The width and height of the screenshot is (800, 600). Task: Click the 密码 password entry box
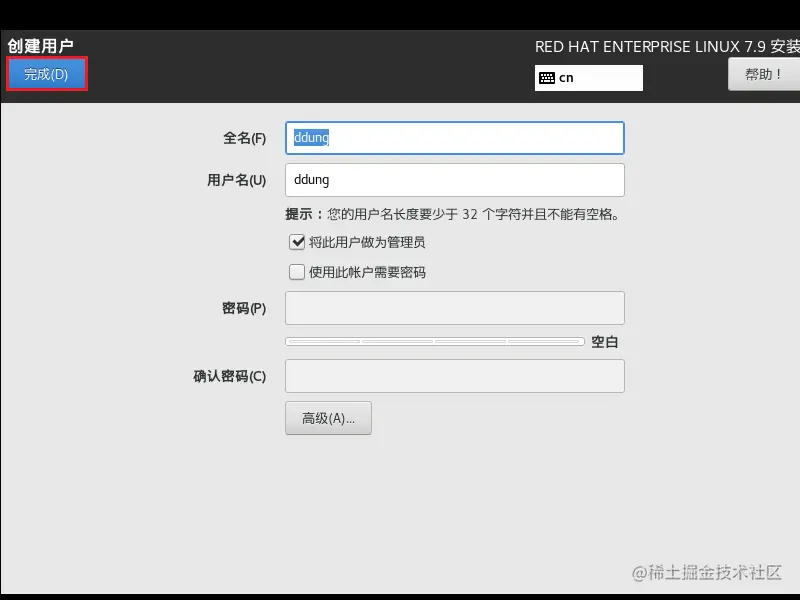click(x=455, y=308)
